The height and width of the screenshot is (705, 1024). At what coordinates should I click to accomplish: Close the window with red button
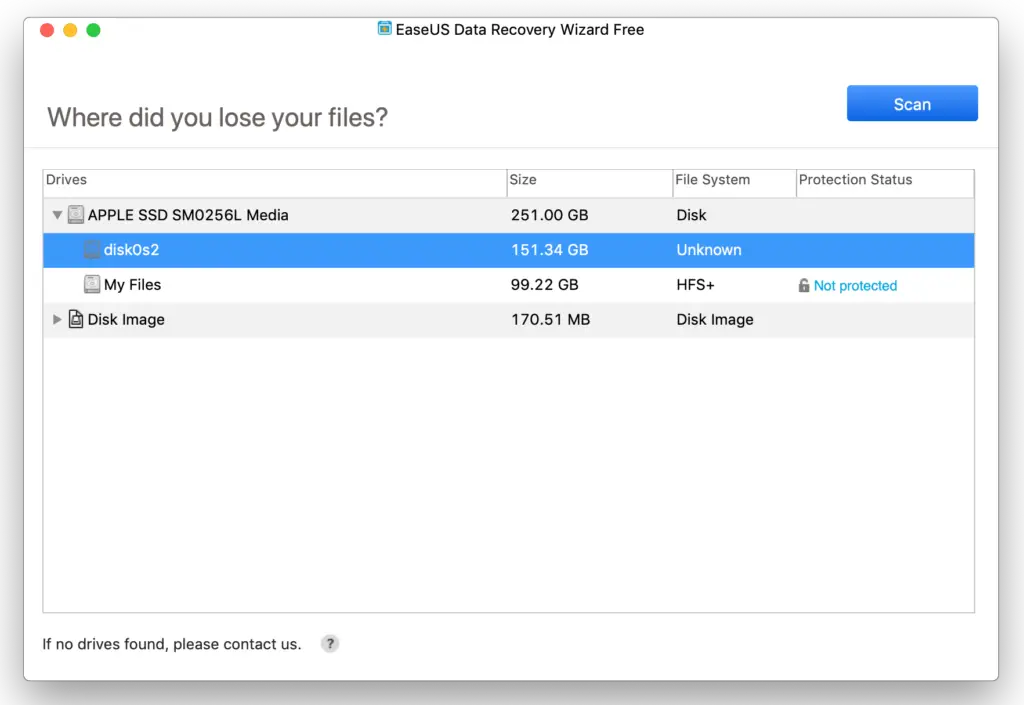(47, 30)
